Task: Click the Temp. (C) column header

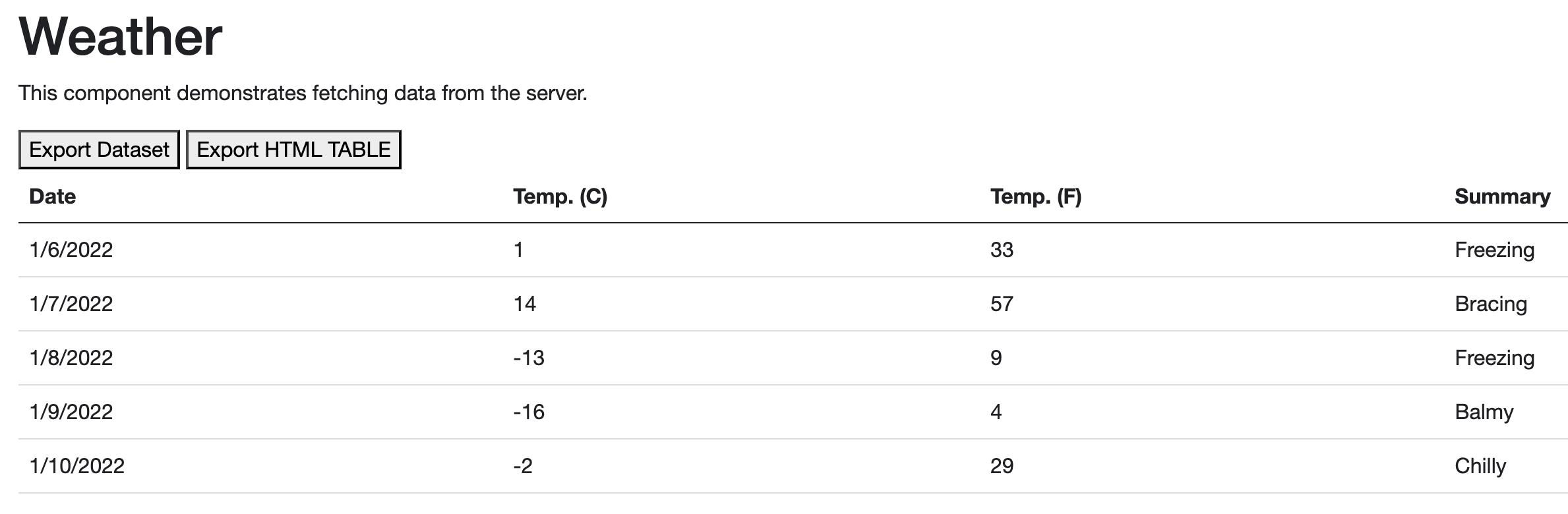Action: [560, 196]
